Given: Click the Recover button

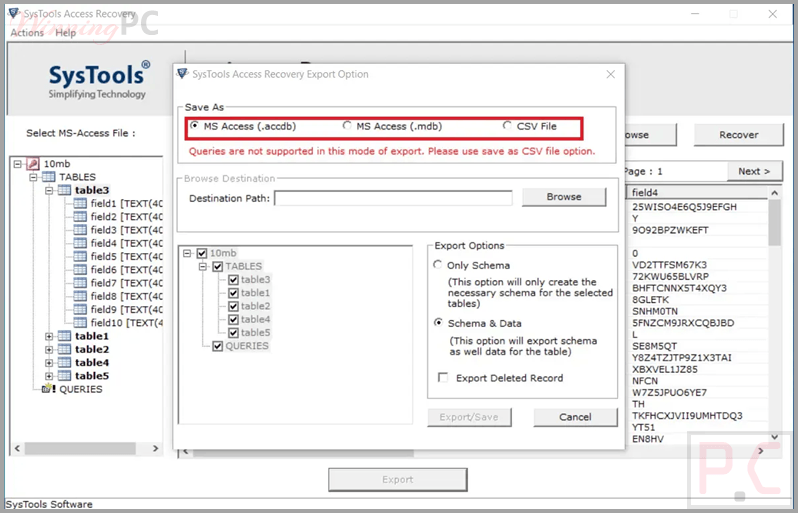Looking at the screenshot, I should 738,135.
